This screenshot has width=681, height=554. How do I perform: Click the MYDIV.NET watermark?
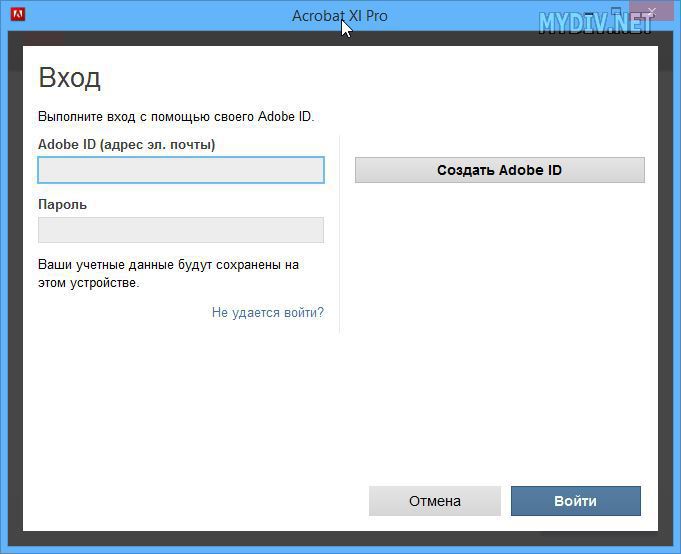[595, 23]
